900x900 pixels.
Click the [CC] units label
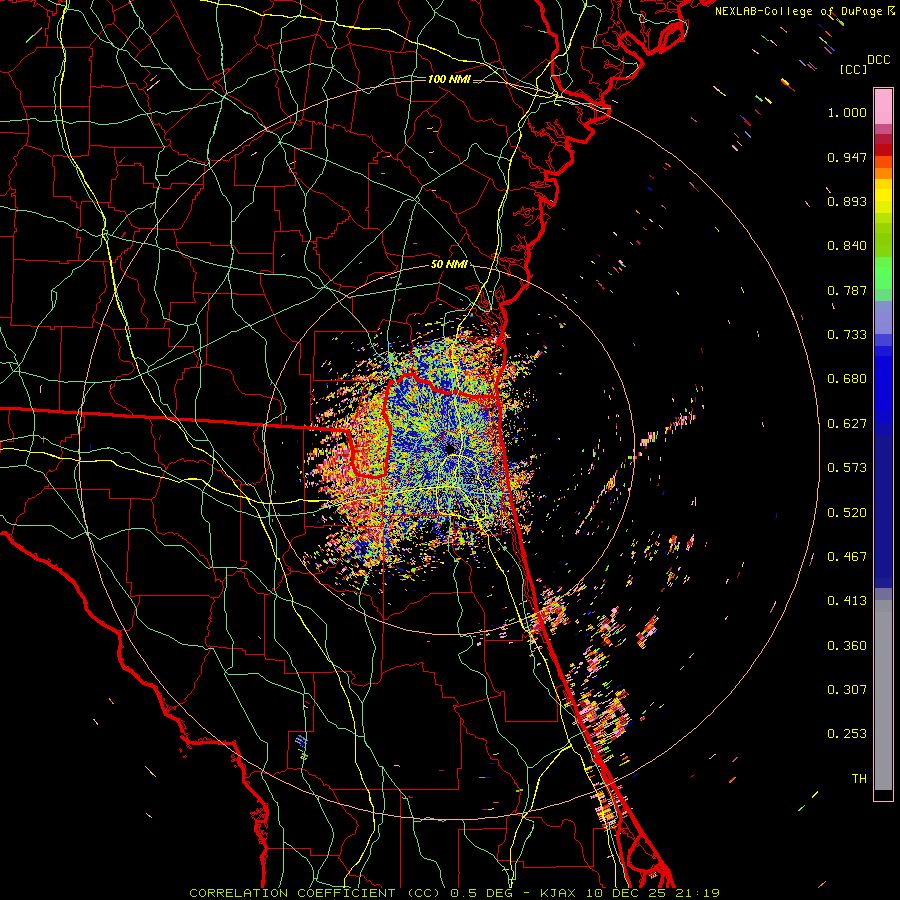pyautogui.click(x=853, y=69)
